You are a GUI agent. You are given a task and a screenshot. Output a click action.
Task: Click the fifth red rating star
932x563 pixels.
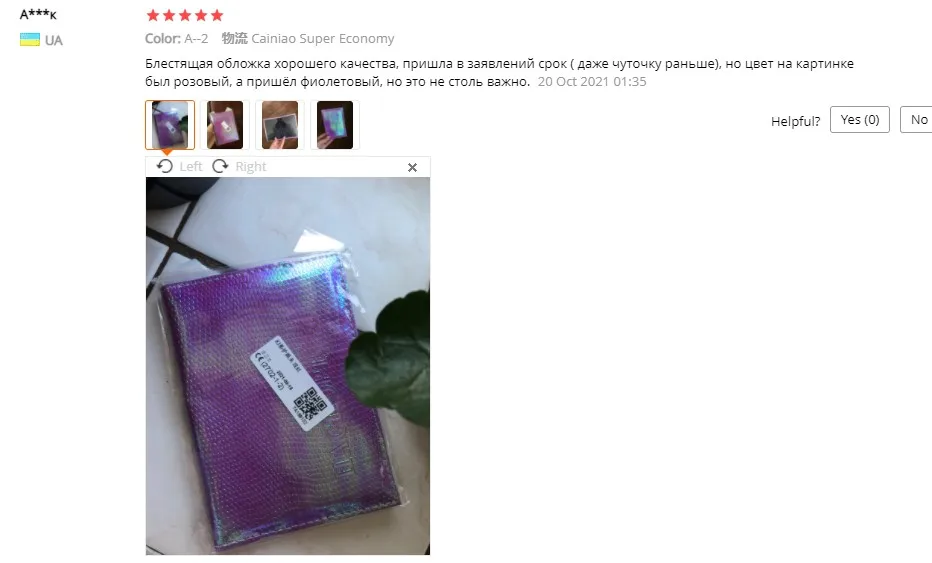coord(217,15)
